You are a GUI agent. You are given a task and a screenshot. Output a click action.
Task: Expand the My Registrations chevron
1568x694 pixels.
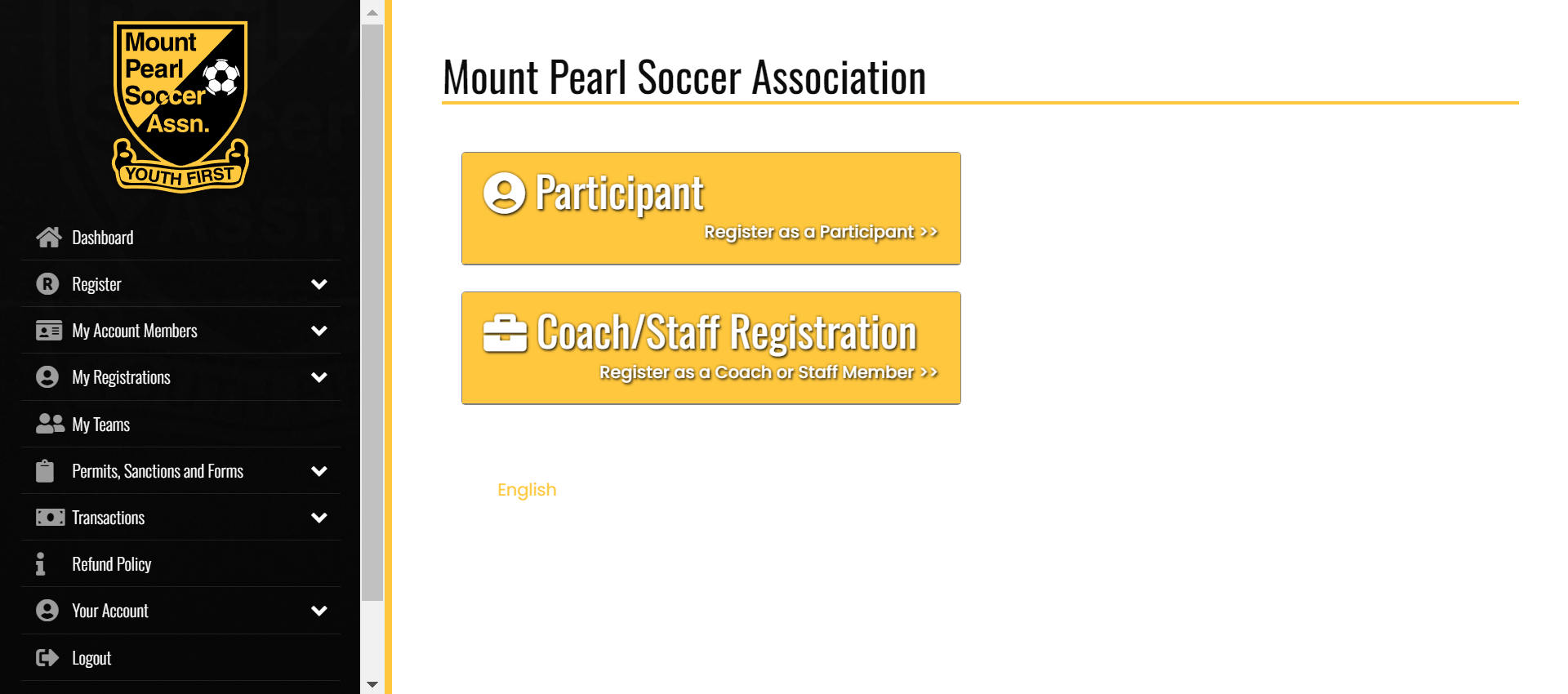(x=319, y=377)
